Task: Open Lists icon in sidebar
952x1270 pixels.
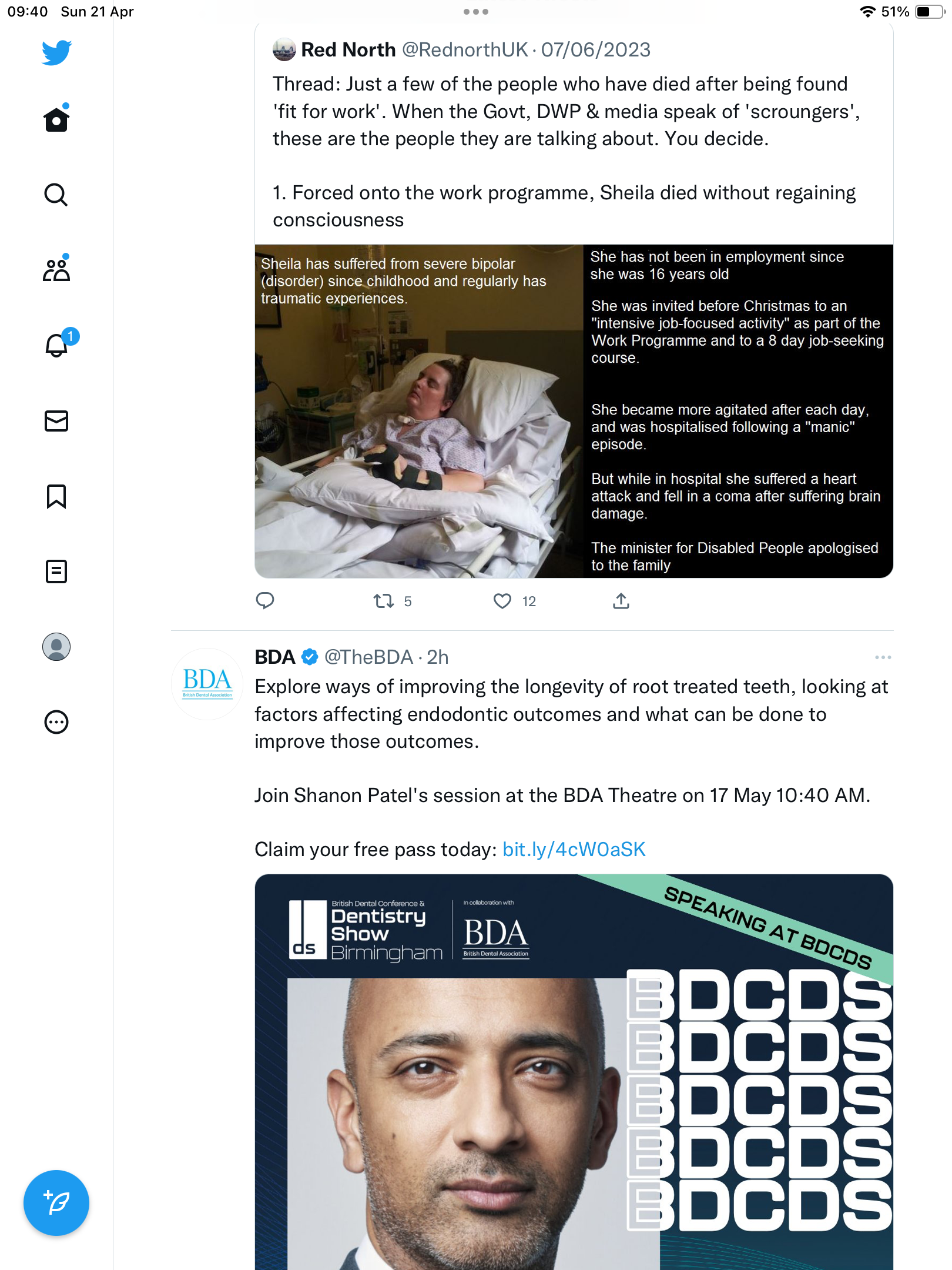Action: (56, 571)
